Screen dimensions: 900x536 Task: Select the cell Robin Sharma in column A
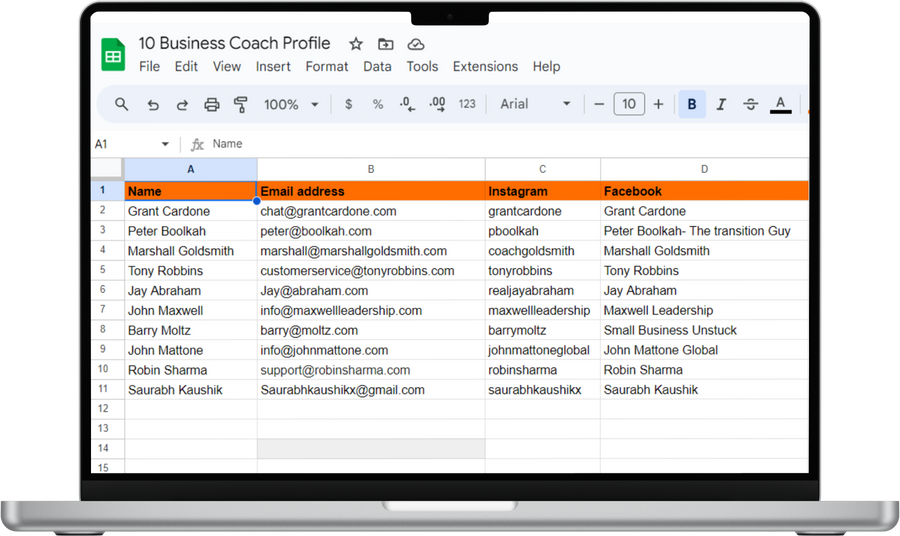(x=191, y=370)
